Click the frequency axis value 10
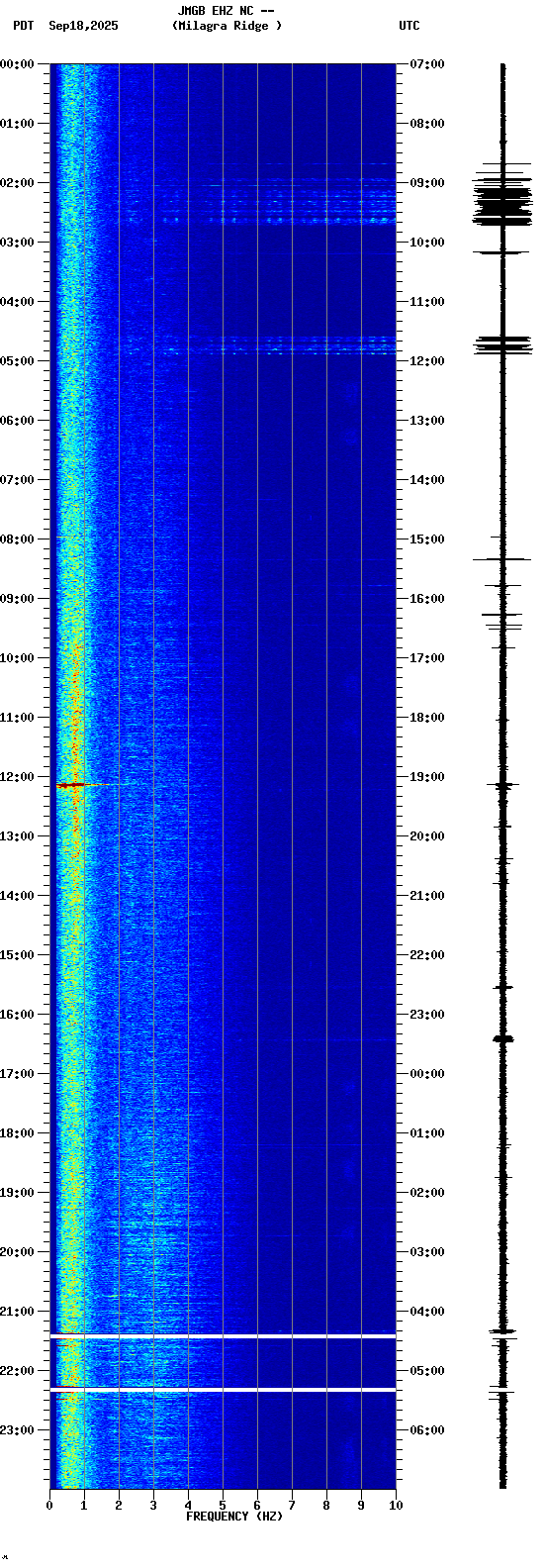This screenshot has width=546, height=1568. point(396,1506)
